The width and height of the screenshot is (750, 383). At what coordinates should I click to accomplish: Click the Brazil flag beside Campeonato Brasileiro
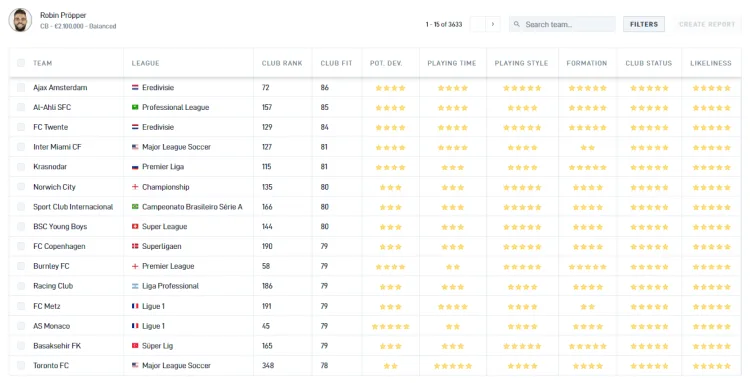coord(135,207)
